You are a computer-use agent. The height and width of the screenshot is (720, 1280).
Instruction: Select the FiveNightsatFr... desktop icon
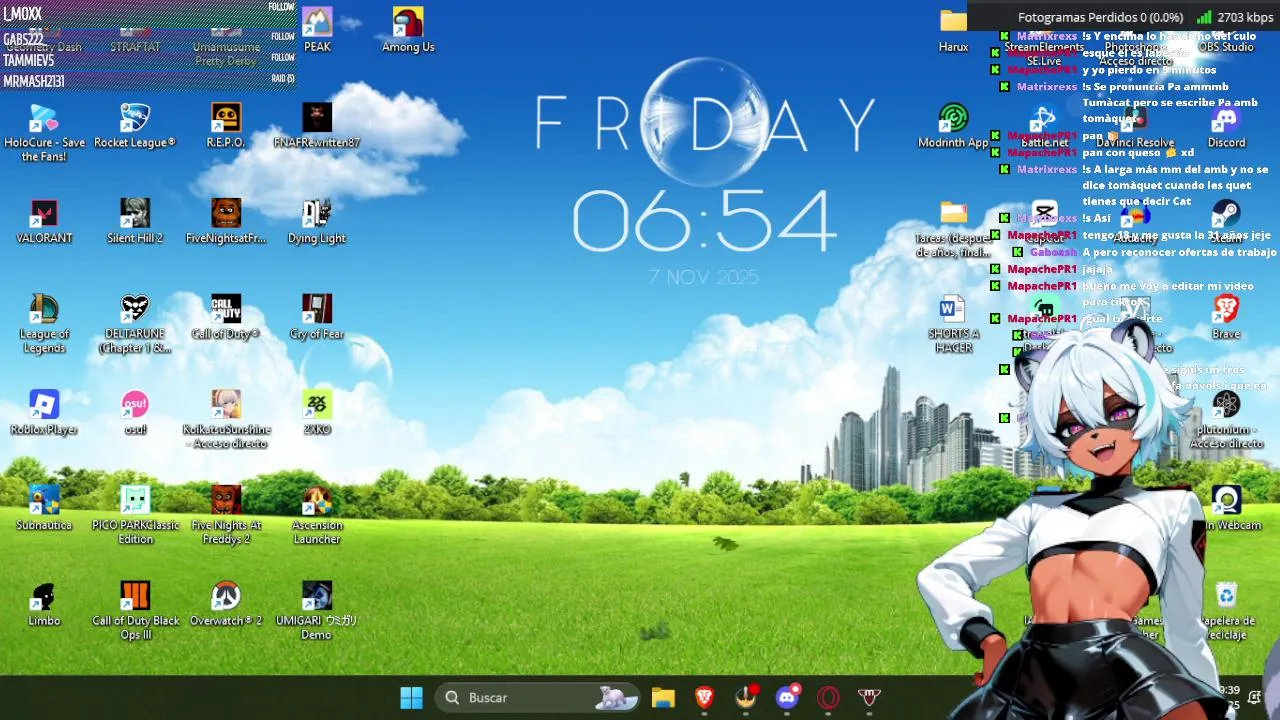(226, 222)
